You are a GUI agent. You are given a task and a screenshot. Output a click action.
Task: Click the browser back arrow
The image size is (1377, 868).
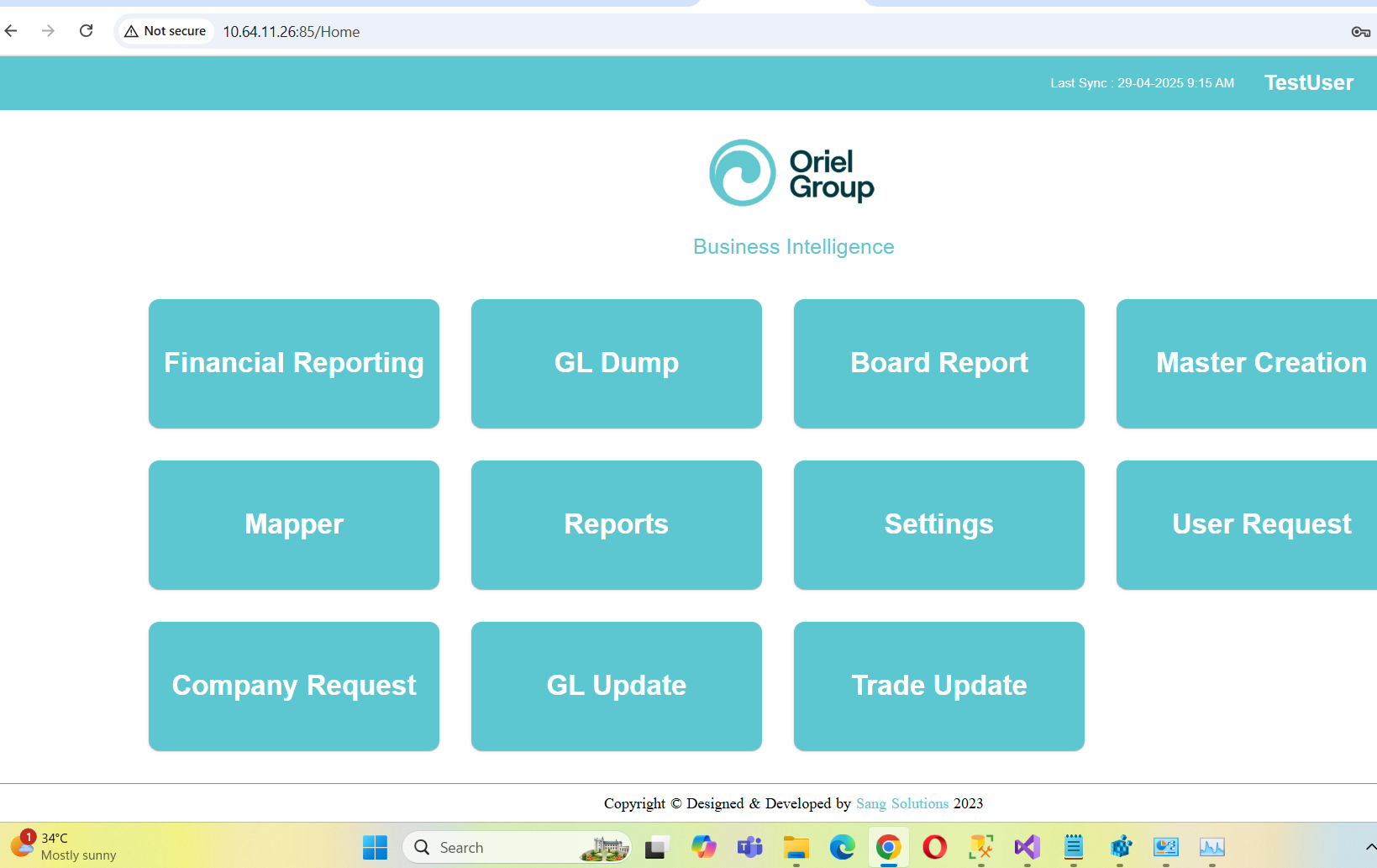coord(11,31)
